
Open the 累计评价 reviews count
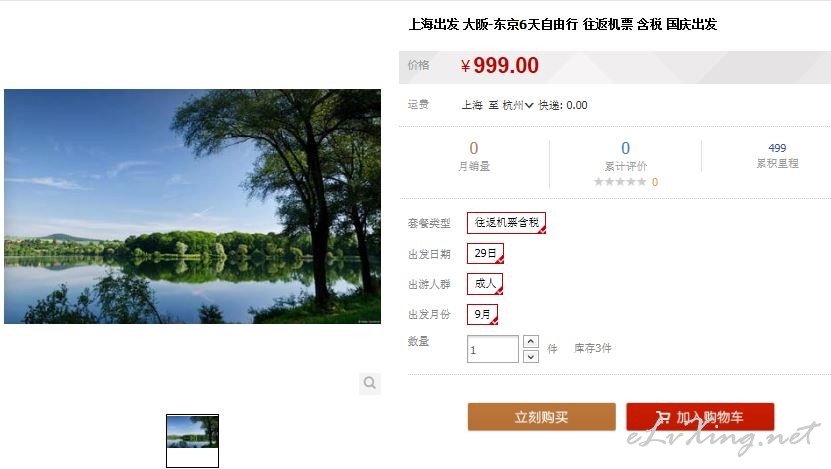tap(625, 148)
